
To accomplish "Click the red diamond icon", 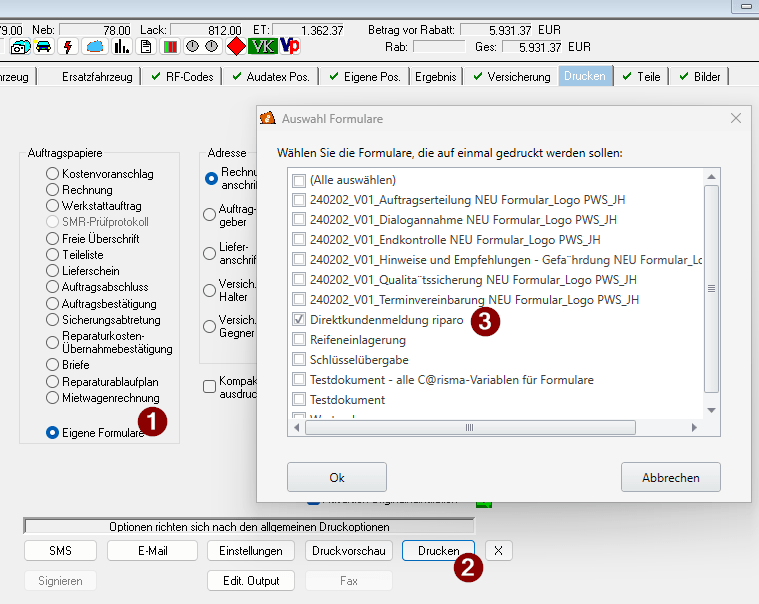I will tap(236, 47).
